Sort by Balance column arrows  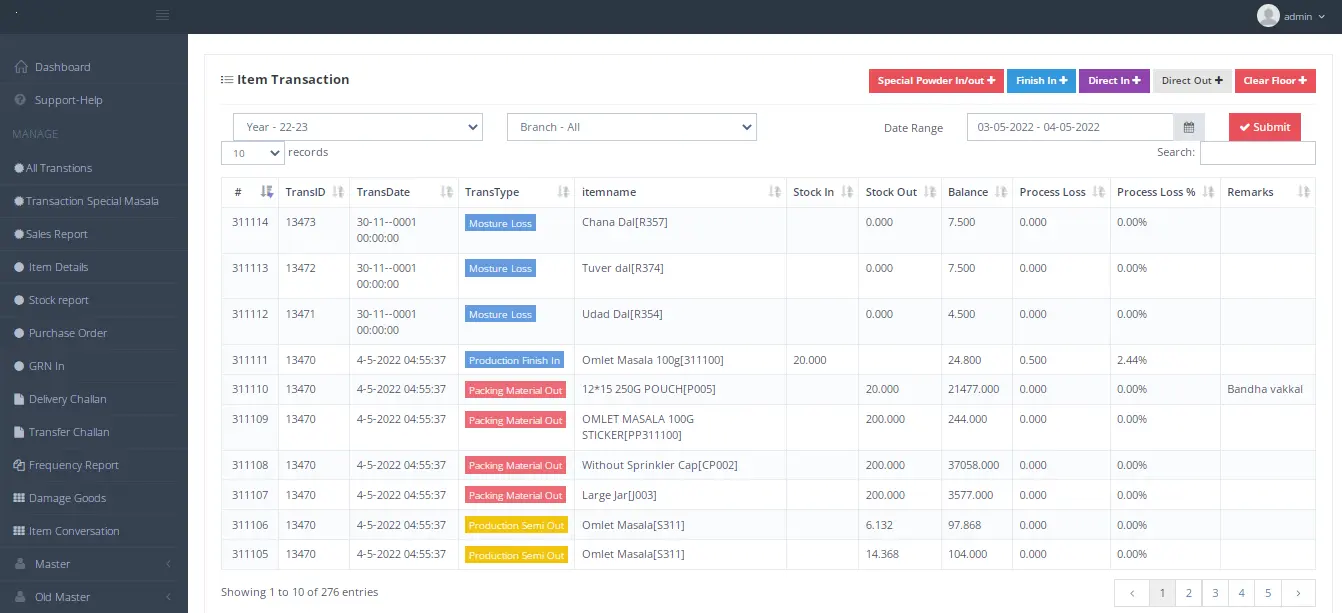point(1000,192)
